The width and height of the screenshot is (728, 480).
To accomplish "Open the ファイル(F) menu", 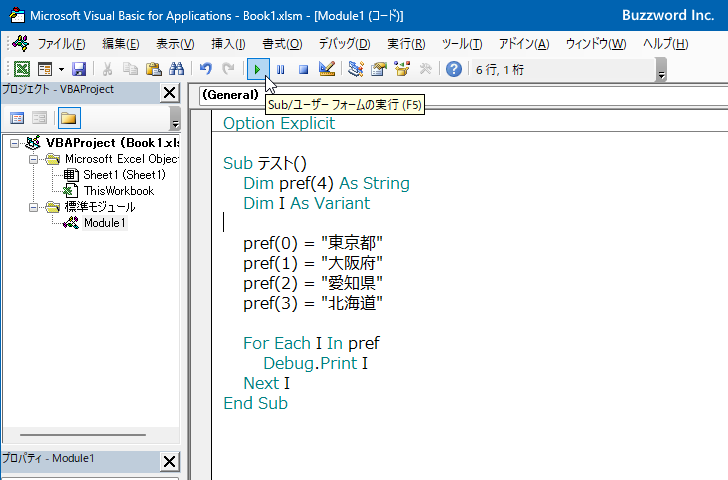I will coord(61,44).
